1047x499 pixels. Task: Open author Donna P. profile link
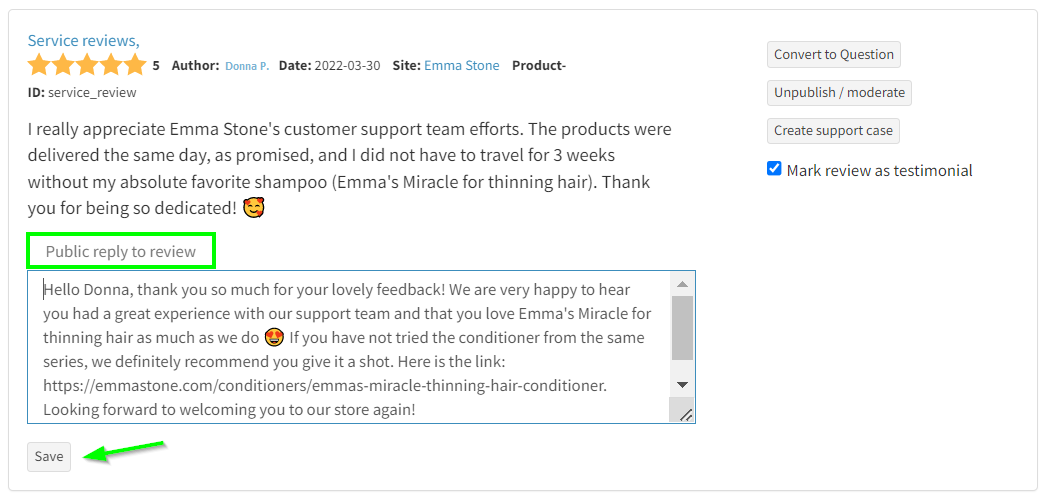(246, 66)
